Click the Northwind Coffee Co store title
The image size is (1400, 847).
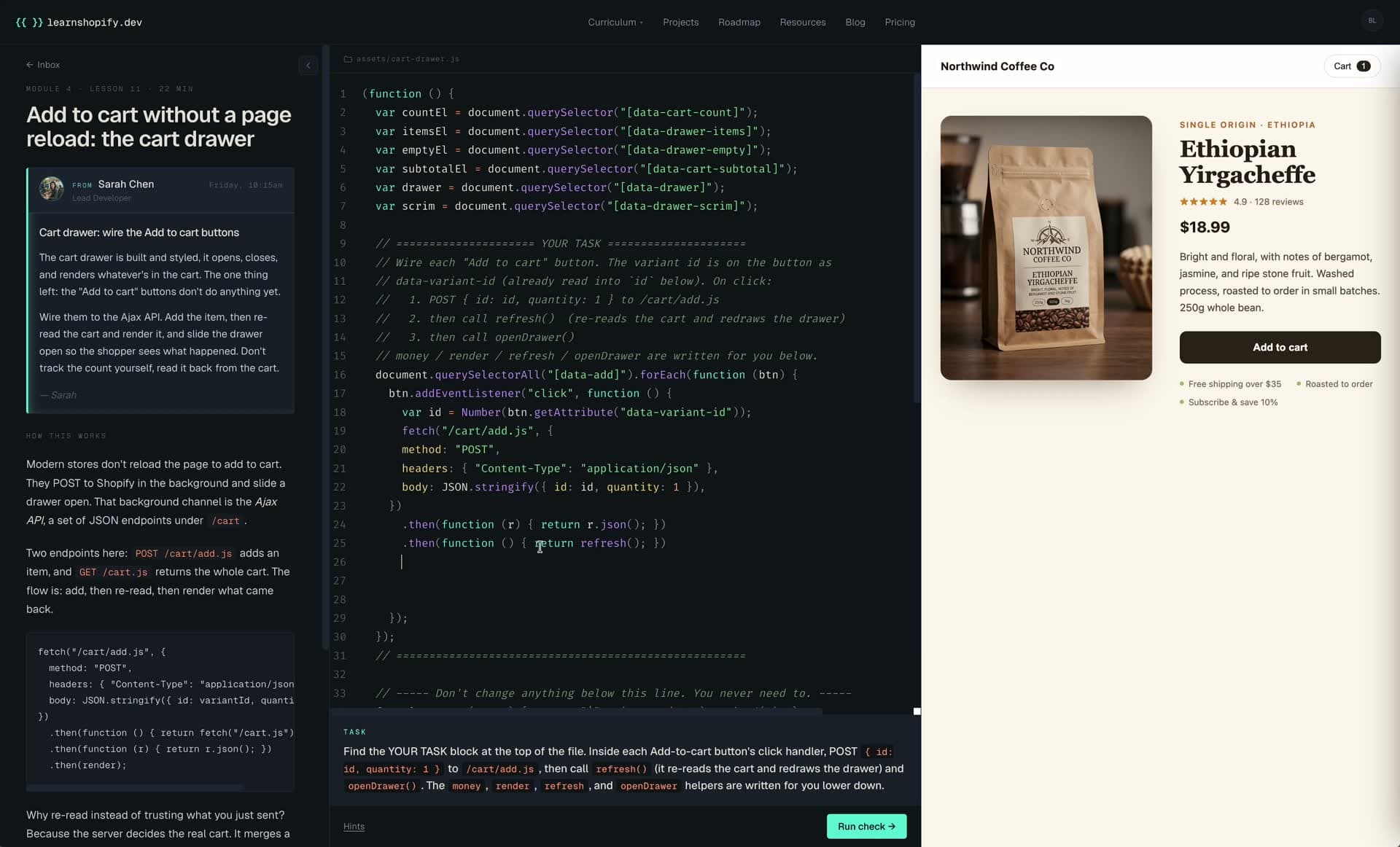[x=997, y=66]
